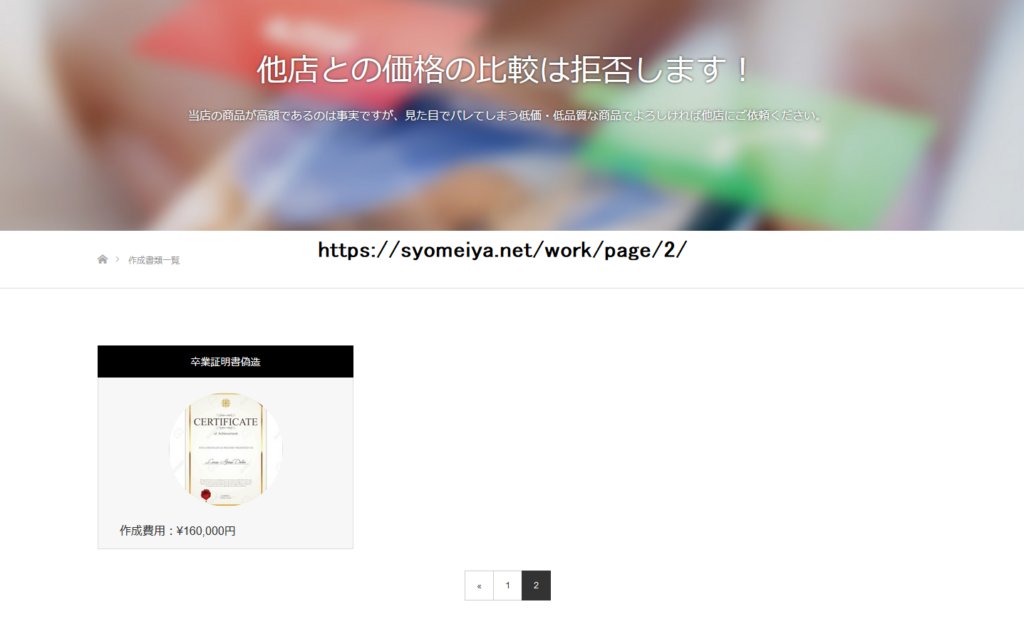Image resolution: width=1024 pixels, height=619 pixels.
Task: Click the home icon in the breadcrumb
Action: click(102, 260)
